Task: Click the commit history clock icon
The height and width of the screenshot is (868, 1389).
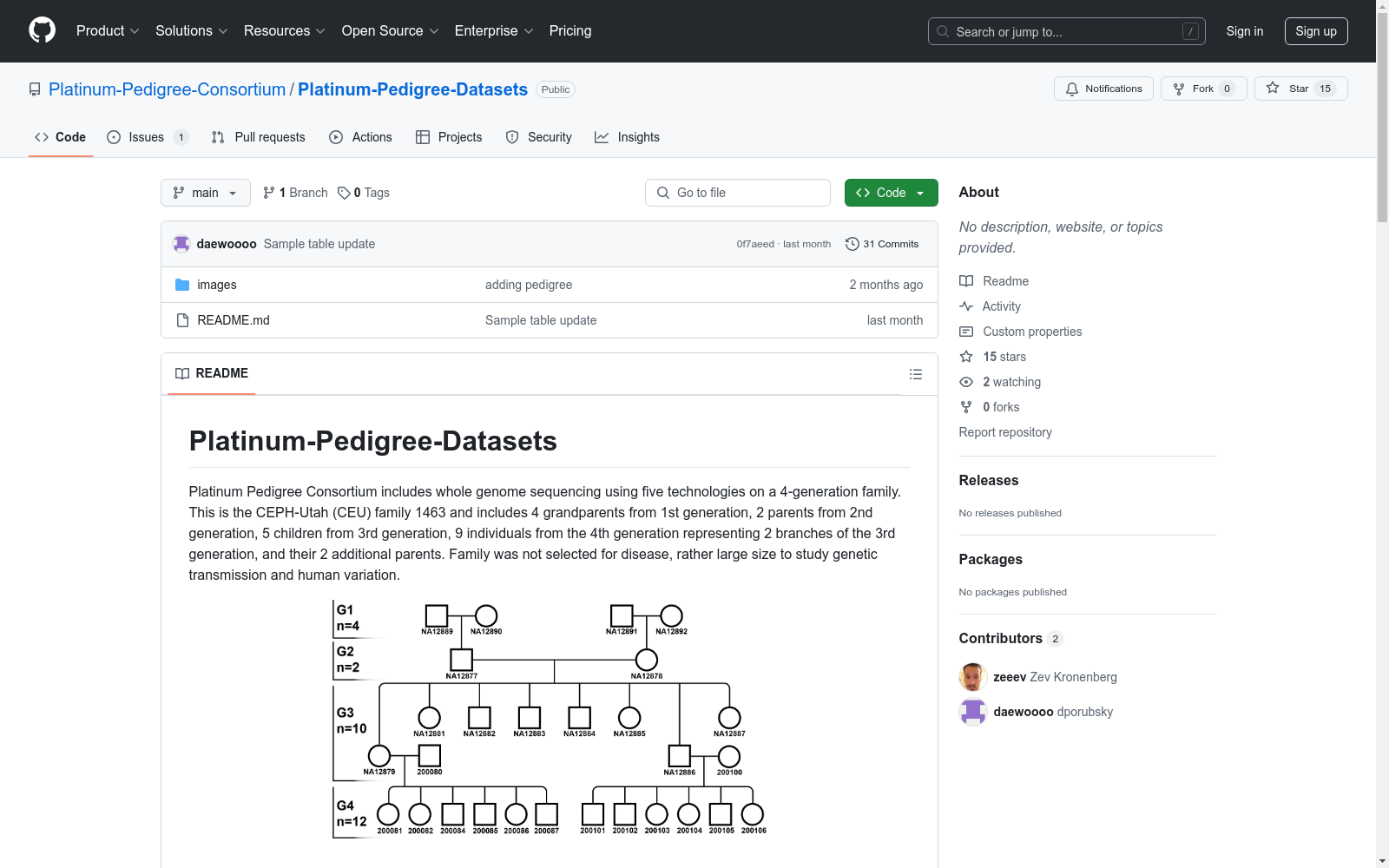Action: pyautogui.click(x=852, y=244)
